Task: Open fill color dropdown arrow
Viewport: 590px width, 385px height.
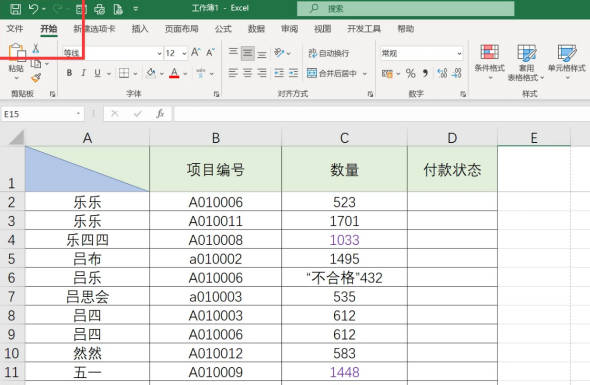Action: tap(161, 74)
